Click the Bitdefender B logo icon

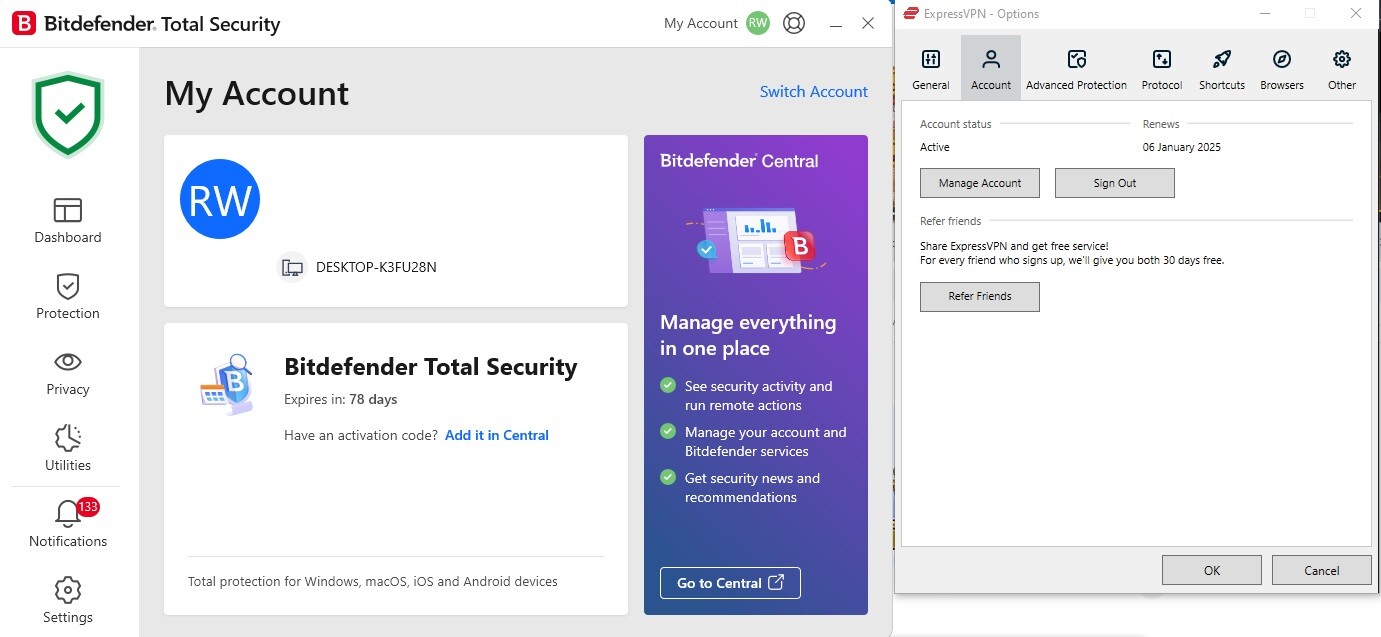24,23
